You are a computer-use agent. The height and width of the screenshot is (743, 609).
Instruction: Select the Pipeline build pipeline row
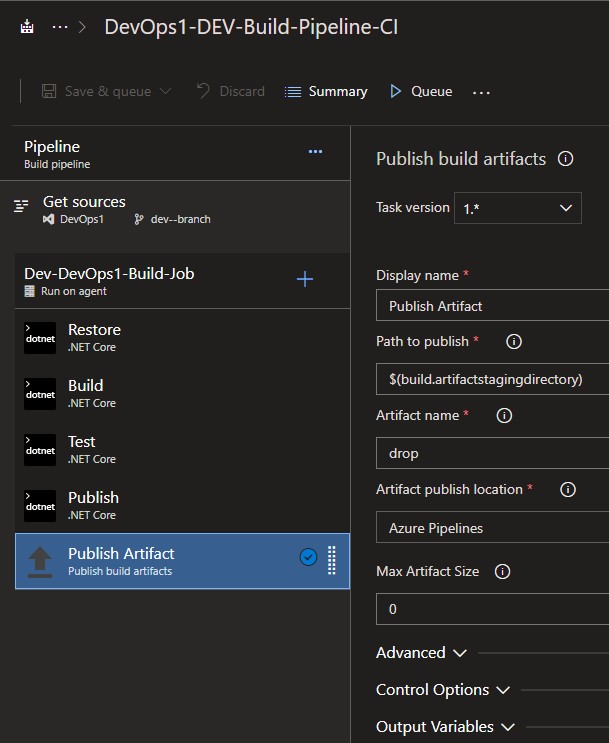click(175, 154)
